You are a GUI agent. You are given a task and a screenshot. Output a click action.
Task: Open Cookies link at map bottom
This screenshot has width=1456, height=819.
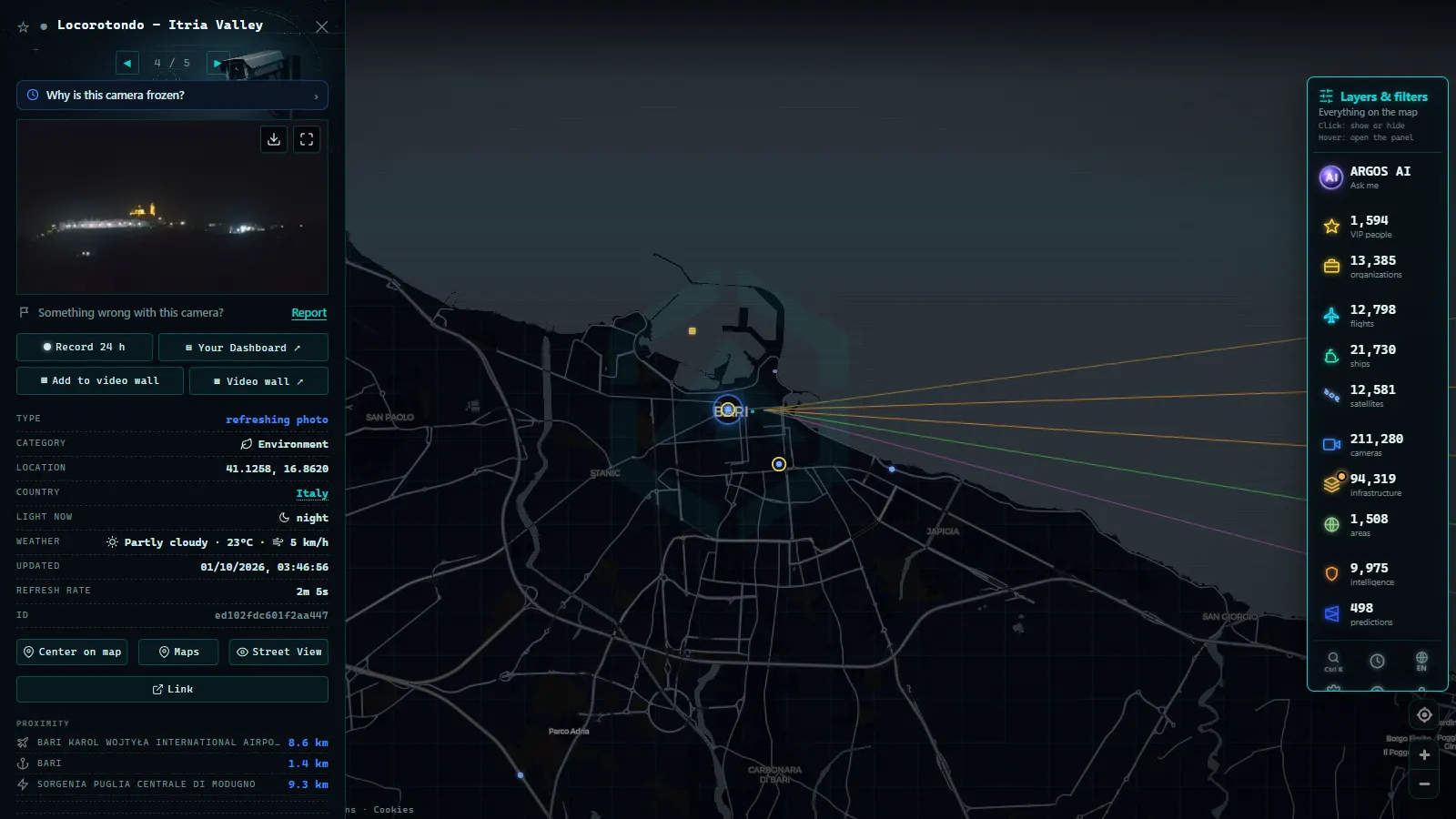[x=393, y=810]
